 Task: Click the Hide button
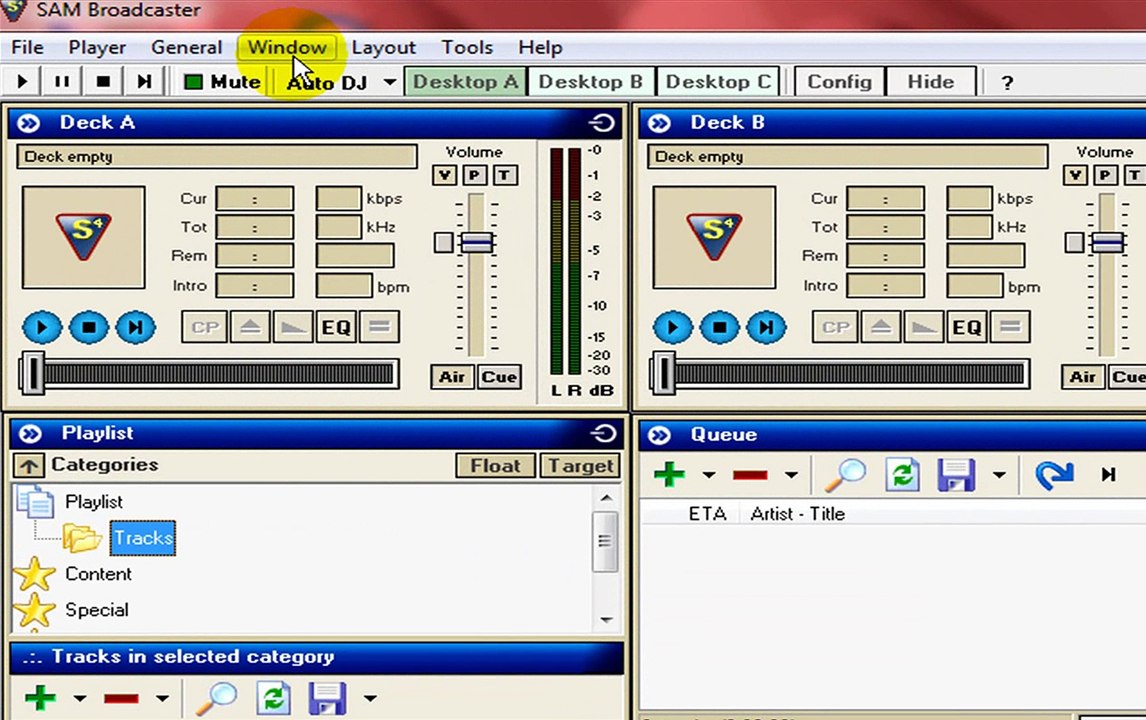click(x=930, y=81)
